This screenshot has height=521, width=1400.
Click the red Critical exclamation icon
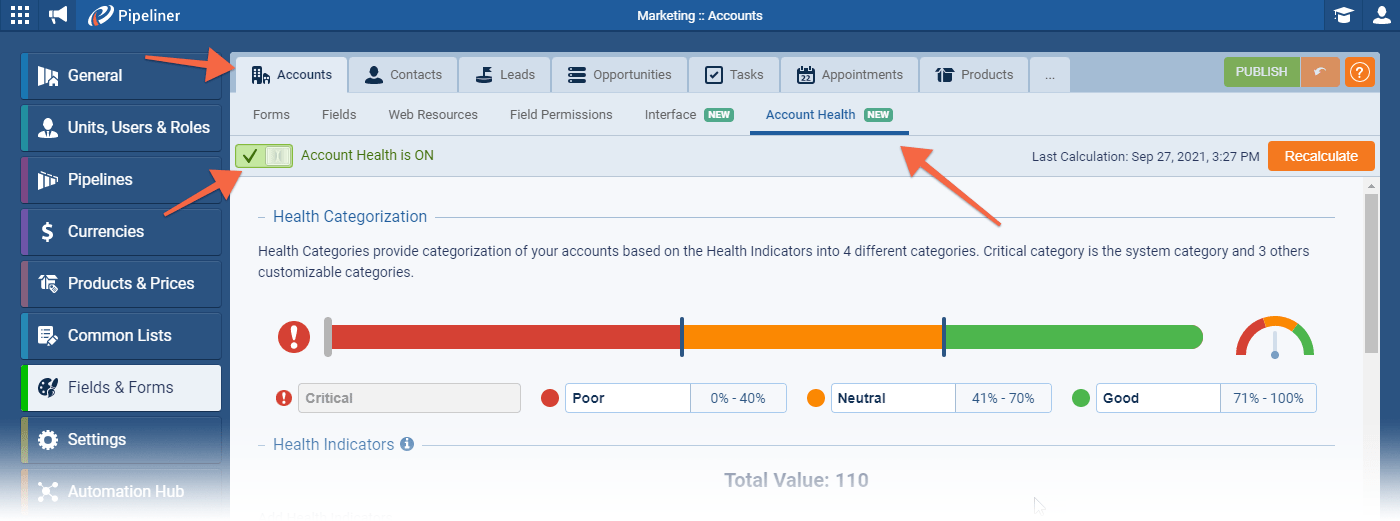pos(293,337)
